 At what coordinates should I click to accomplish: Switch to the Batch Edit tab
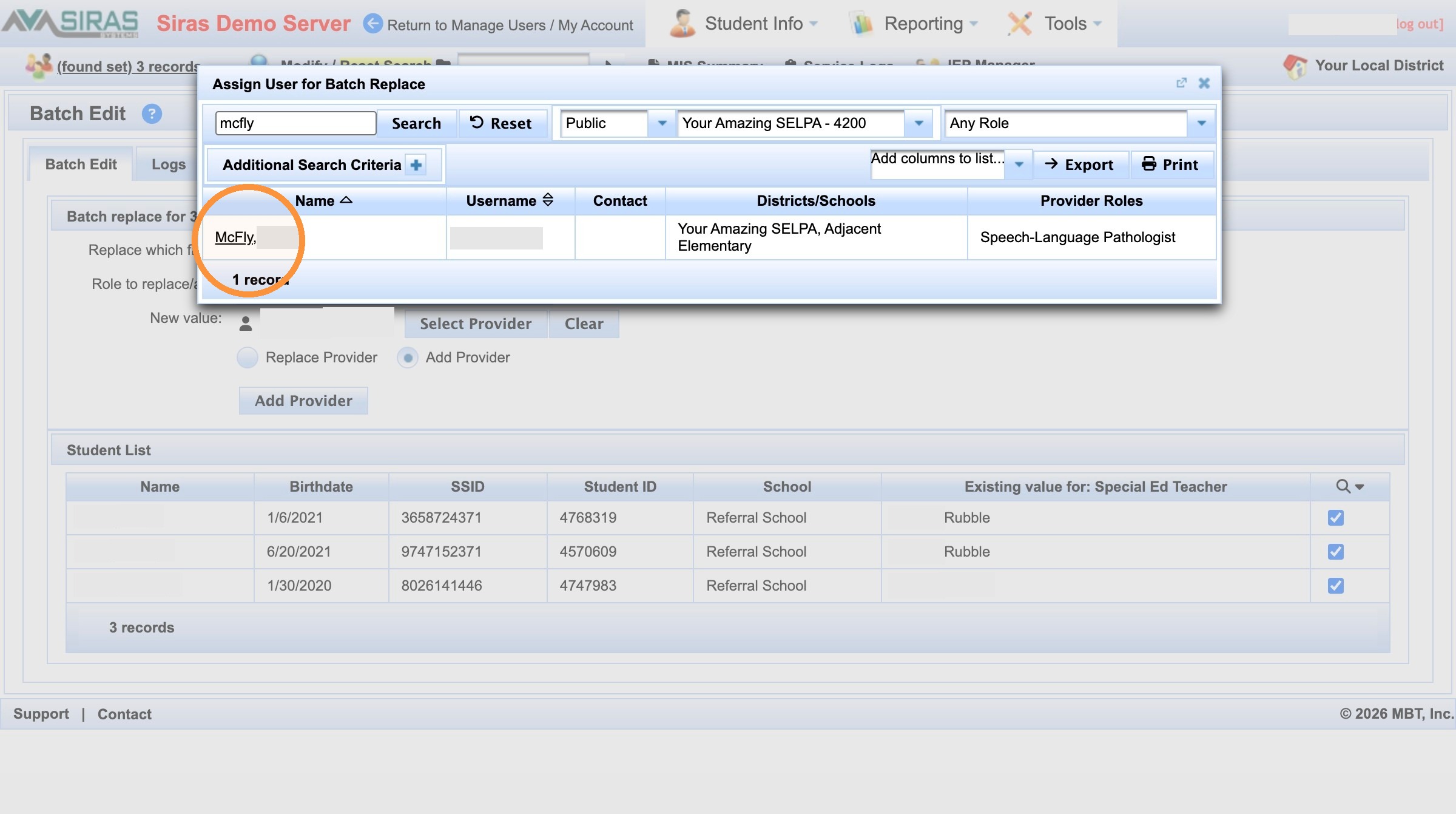coord(81,164)
